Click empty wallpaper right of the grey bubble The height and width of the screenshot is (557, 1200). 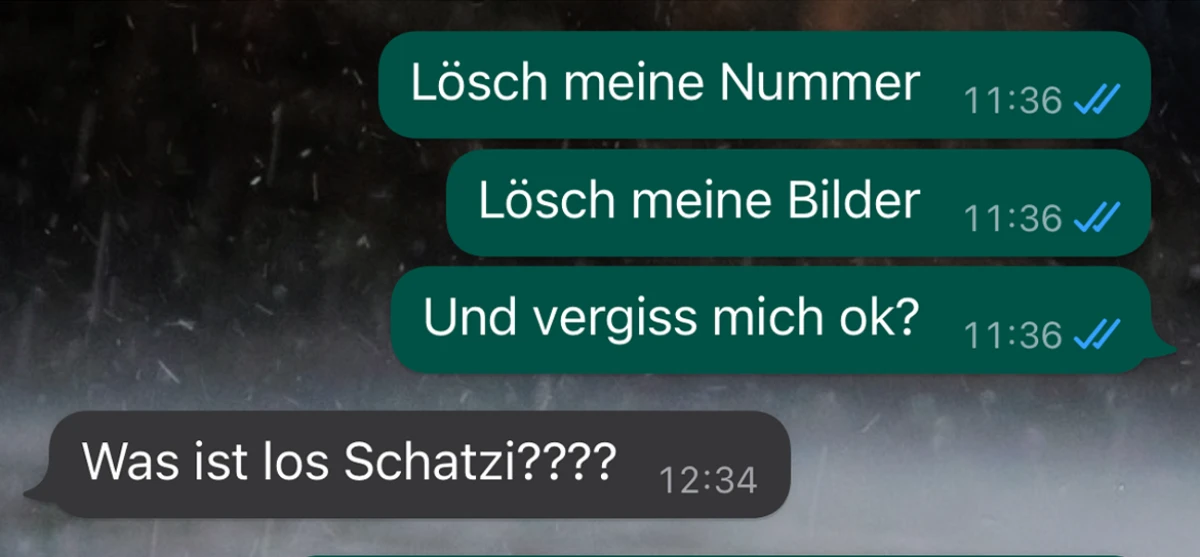990,465
